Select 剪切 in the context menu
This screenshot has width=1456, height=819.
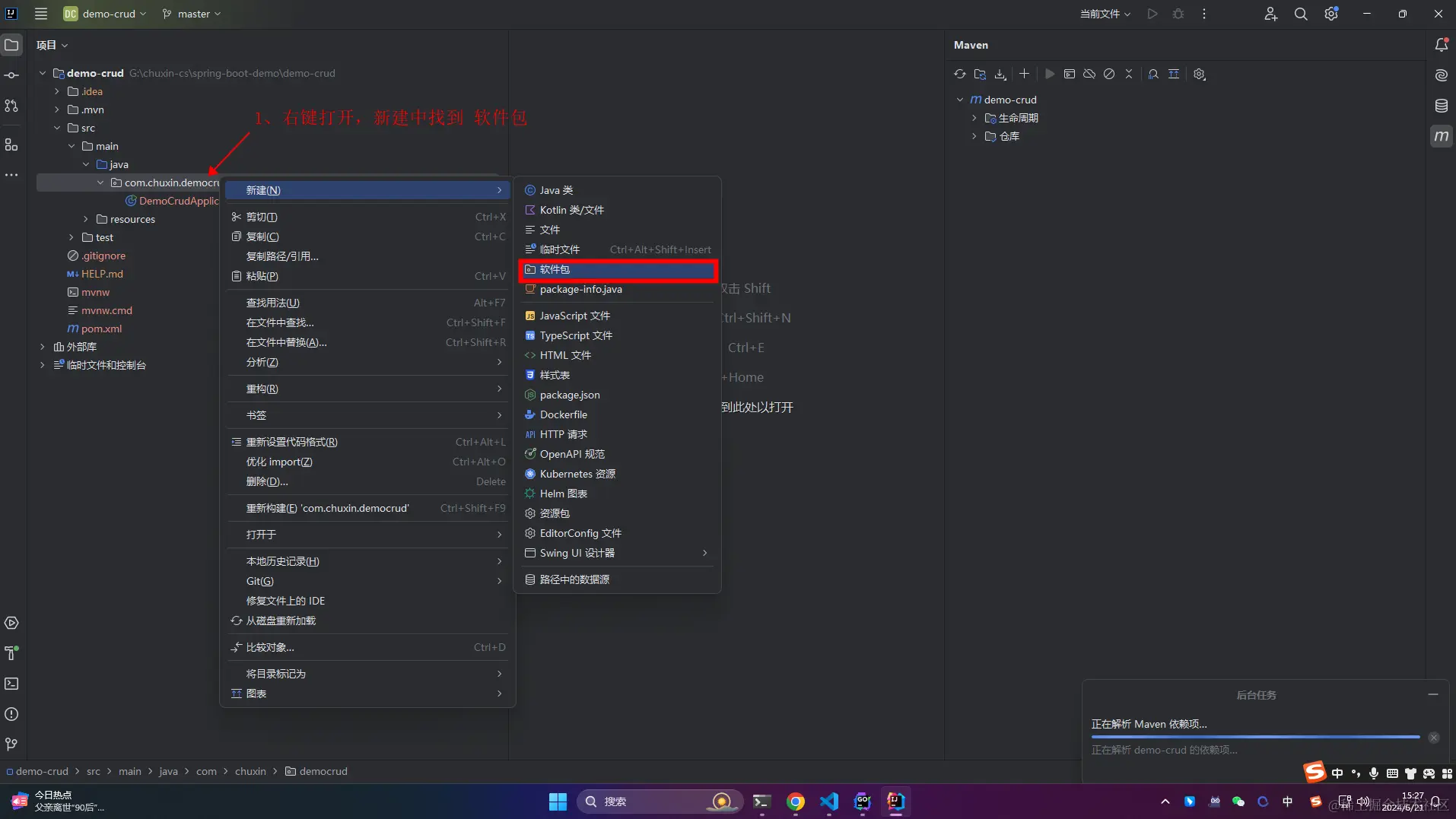367,217
